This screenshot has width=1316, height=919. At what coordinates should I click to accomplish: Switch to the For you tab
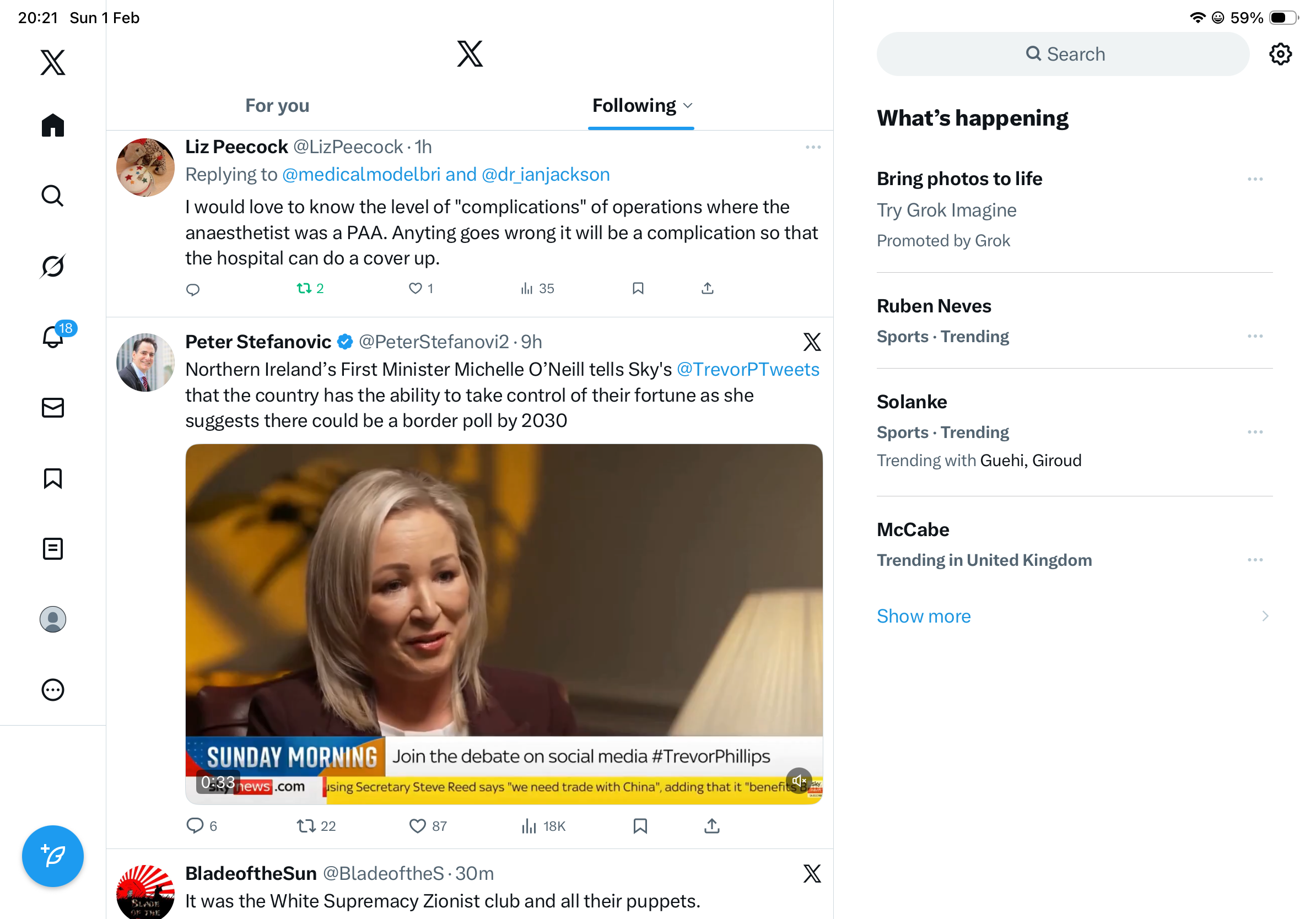tap(277, 105)
